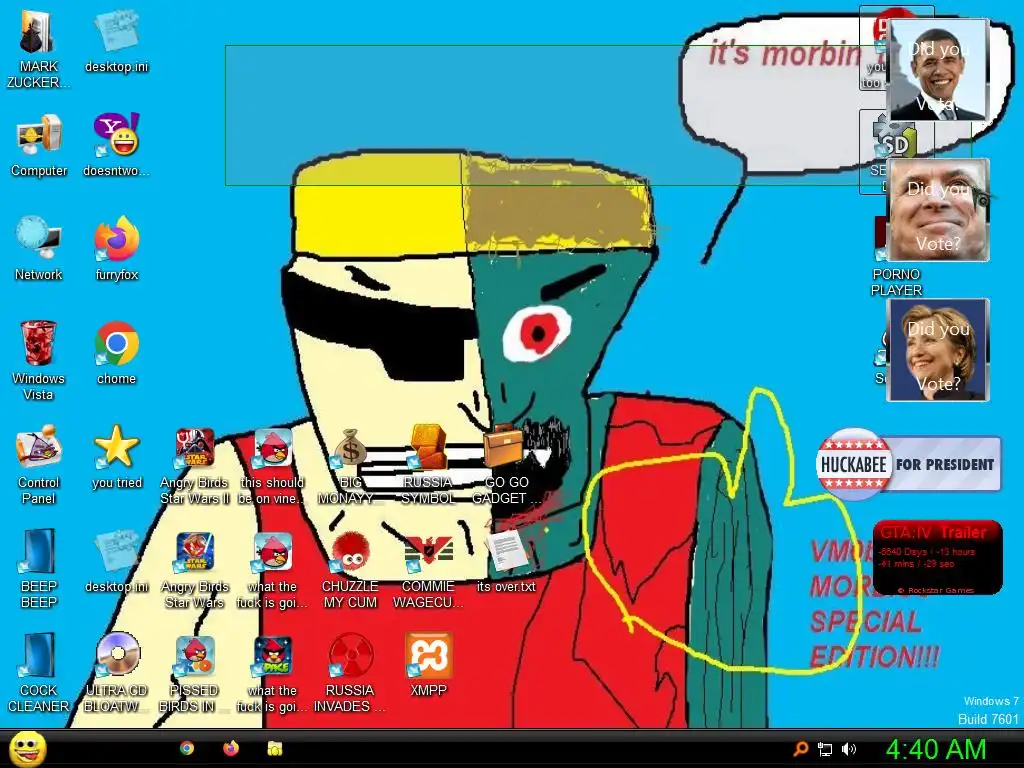1024x768 pixels.
Task: Click the search magnifier tray icon
Action: tap(801, 749)
